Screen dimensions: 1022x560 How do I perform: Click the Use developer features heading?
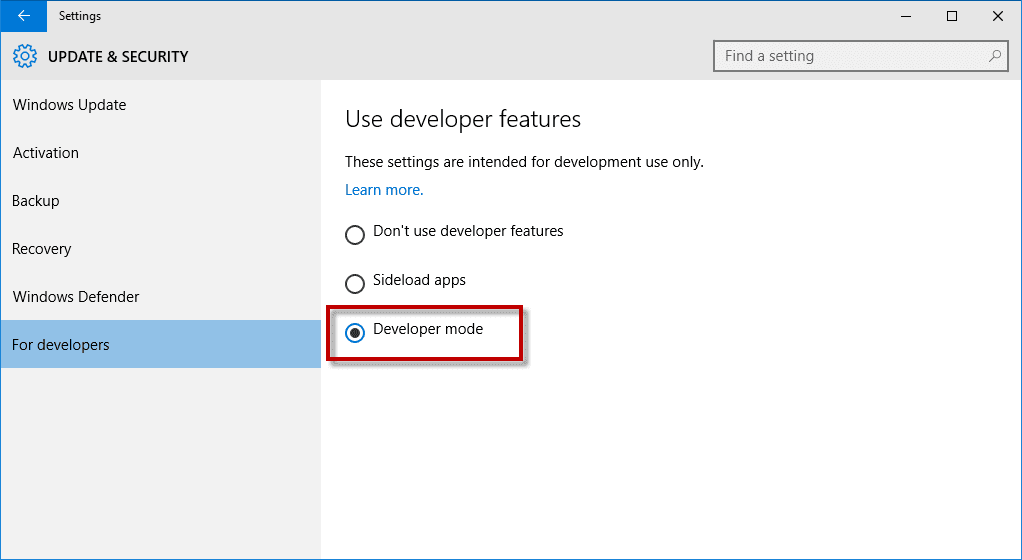click(463, 119)
